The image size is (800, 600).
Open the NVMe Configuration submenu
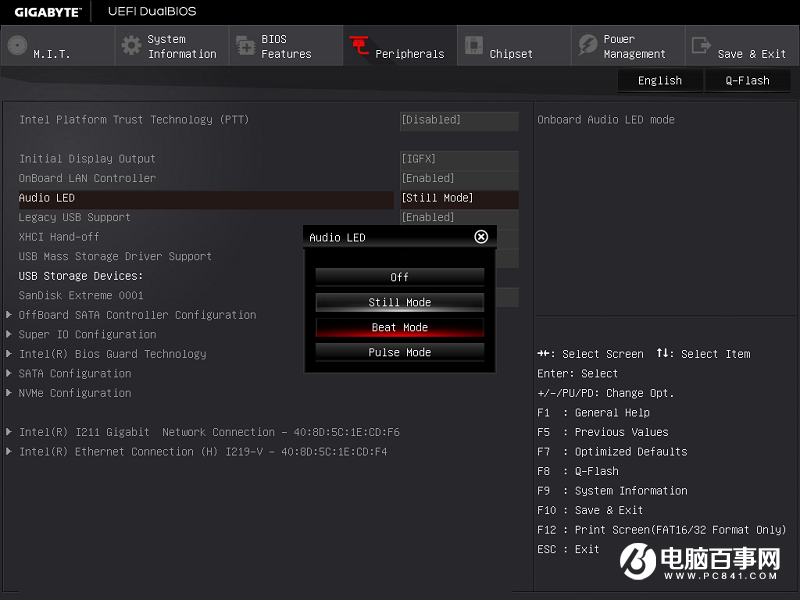point(75,393)
